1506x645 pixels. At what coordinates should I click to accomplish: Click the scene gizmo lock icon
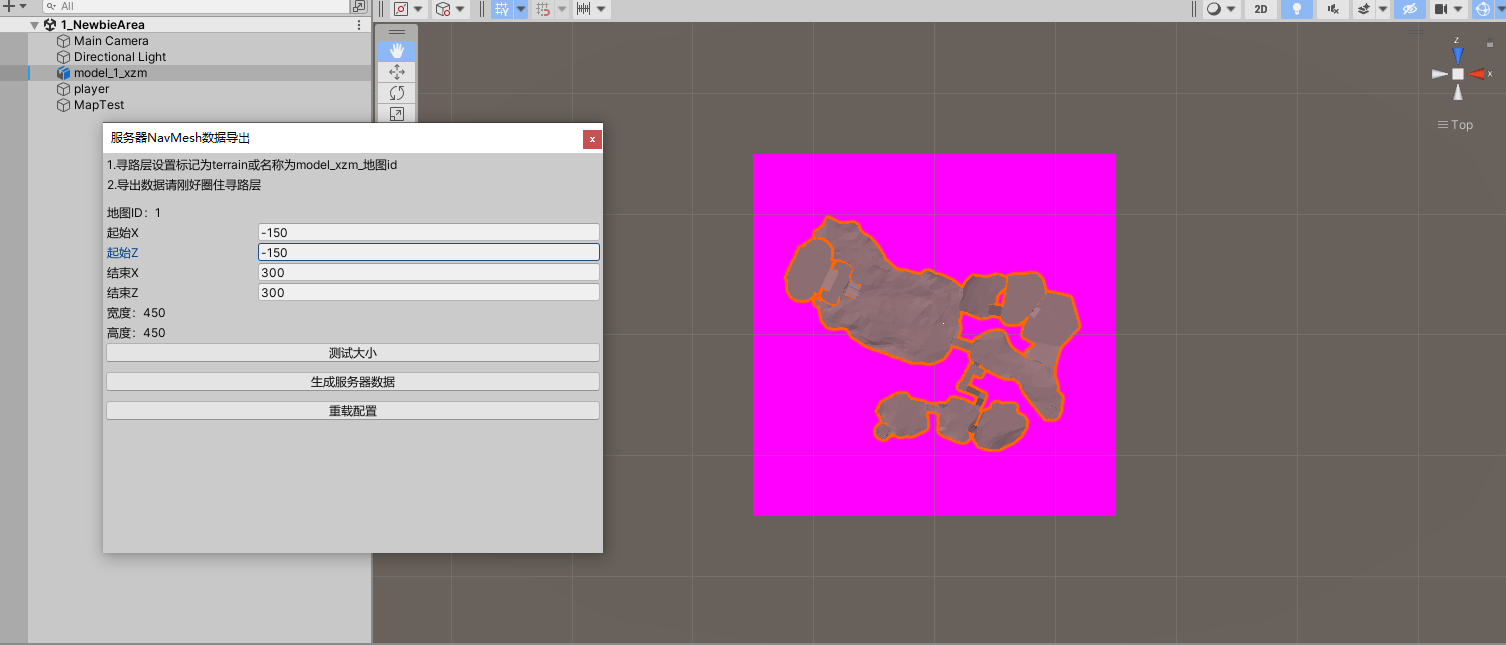[x=1490, y=44]
